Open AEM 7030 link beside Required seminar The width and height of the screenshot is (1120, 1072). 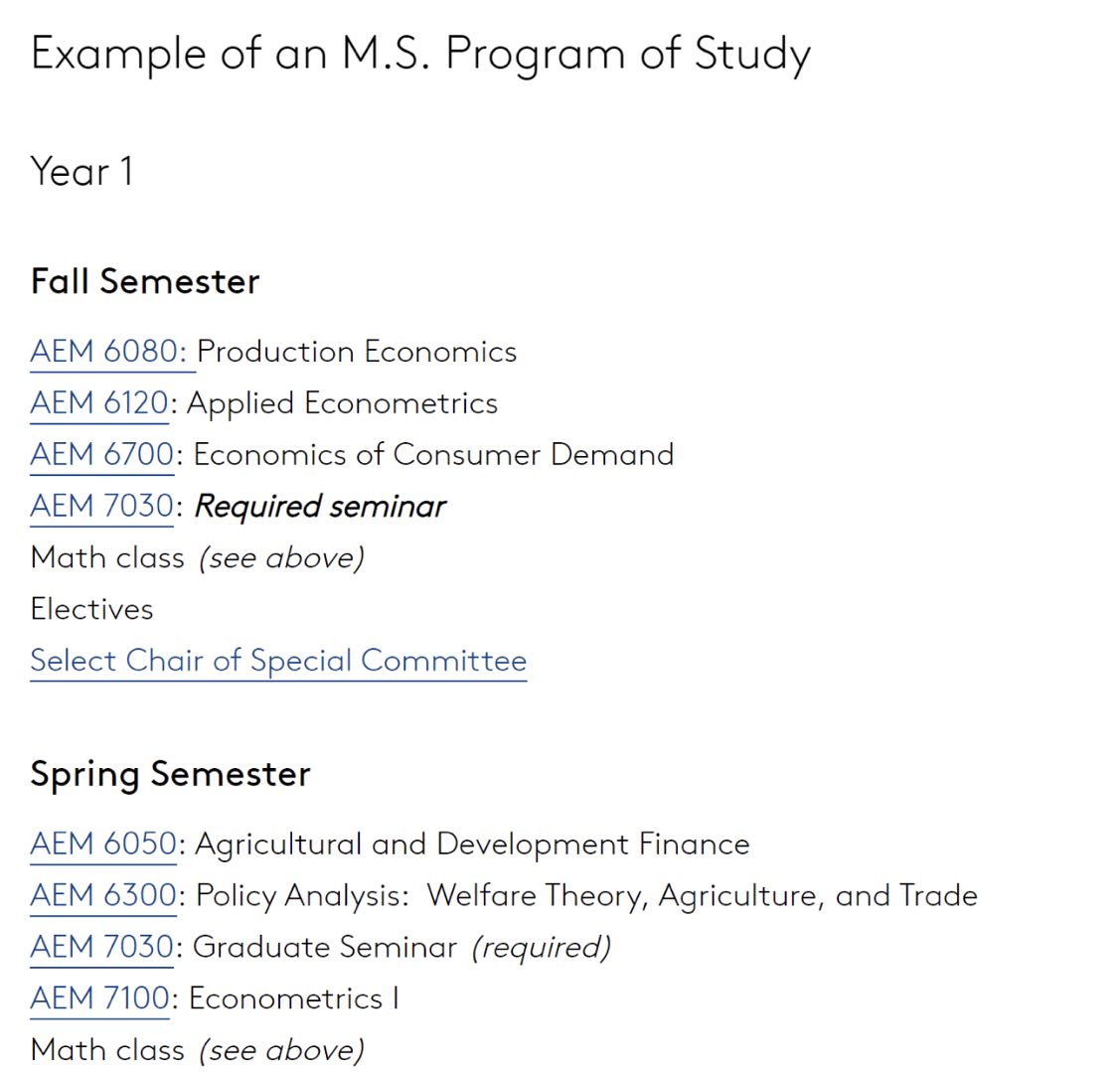[101, 507]
